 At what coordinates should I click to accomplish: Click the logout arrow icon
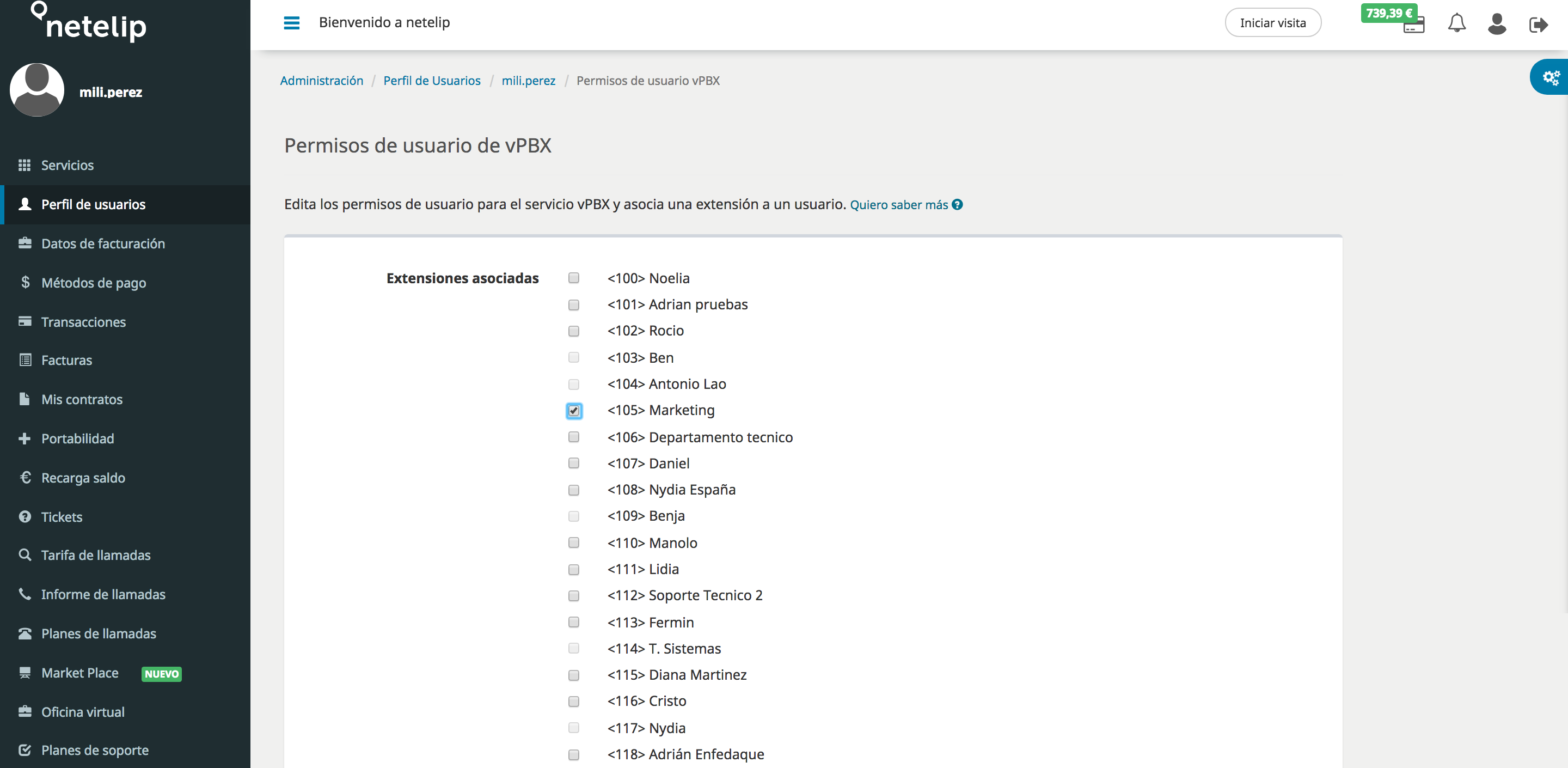click(1538, 25)
